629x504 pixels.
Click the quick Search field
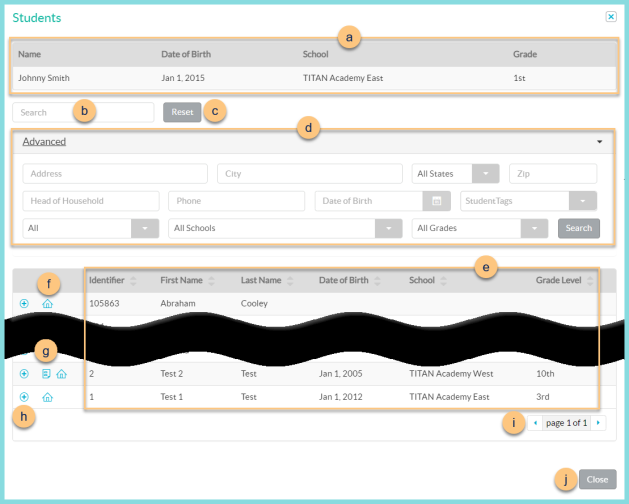pos(83,112)
